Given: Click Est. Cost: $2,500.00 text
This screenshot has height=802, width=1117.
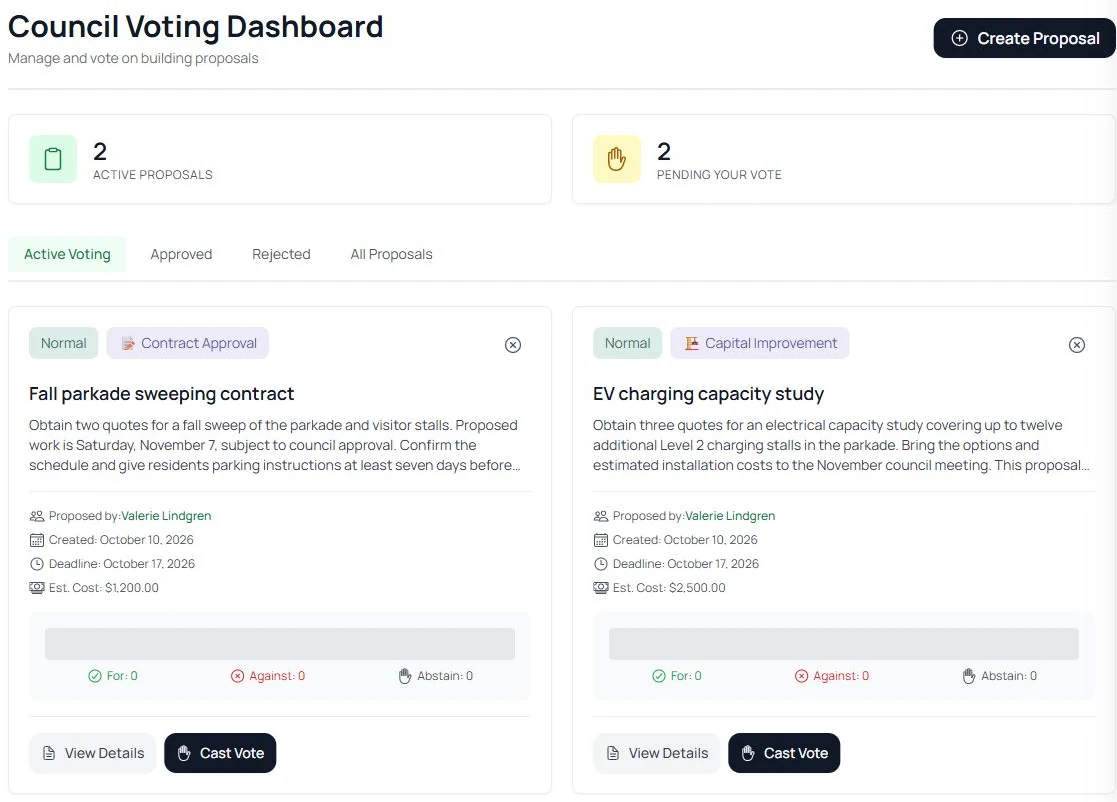Looking at the screenshot, I should pos(670,588).
